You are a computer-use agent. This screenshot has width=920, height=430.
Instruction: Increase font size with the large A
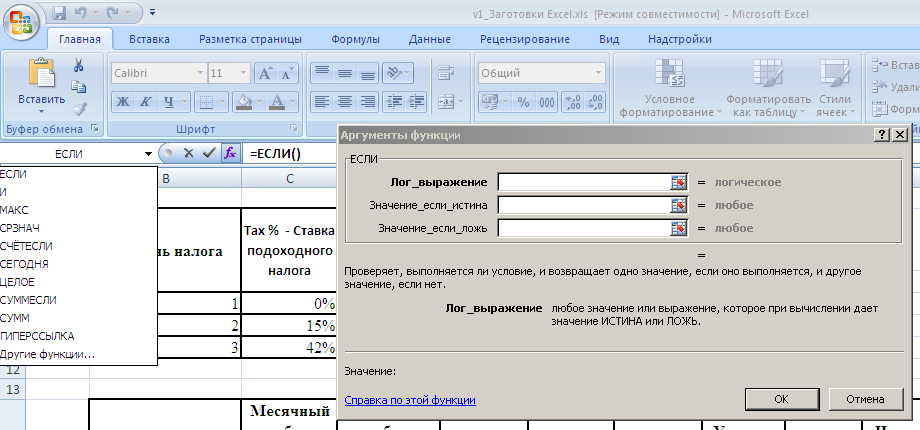(x=265, y=73)
